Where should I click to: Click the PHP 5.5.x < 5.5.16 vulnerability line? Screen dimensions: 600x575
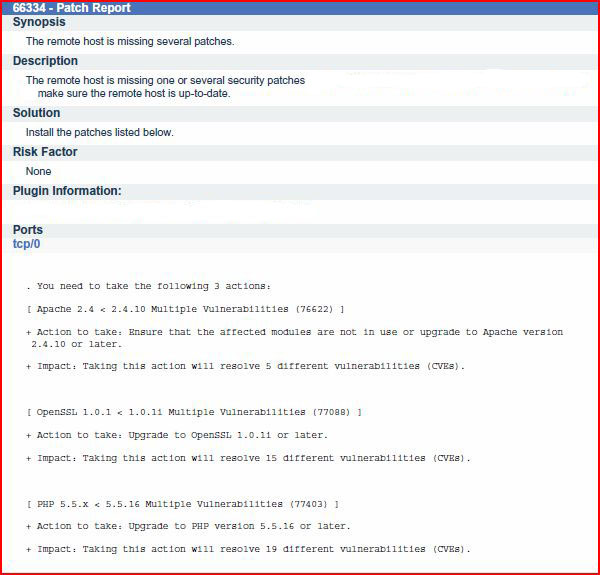point(183,504)
